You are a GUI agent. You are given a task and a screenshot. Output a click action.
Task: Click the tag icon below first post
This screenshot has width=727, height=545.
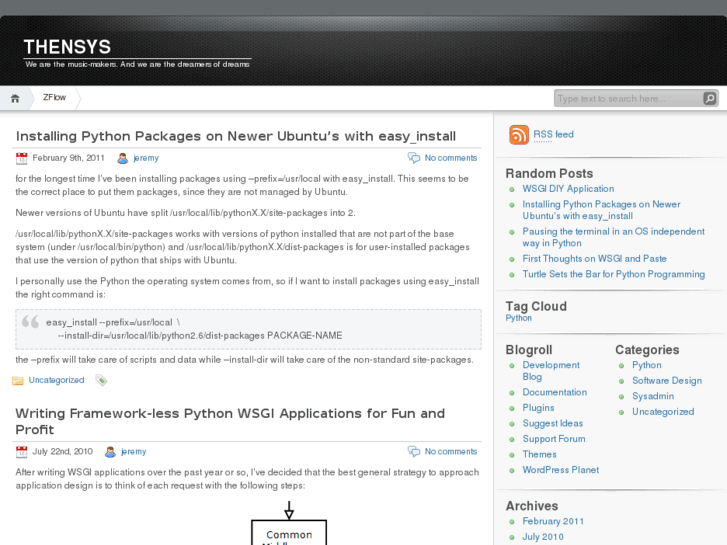click(x=101, y=380)
